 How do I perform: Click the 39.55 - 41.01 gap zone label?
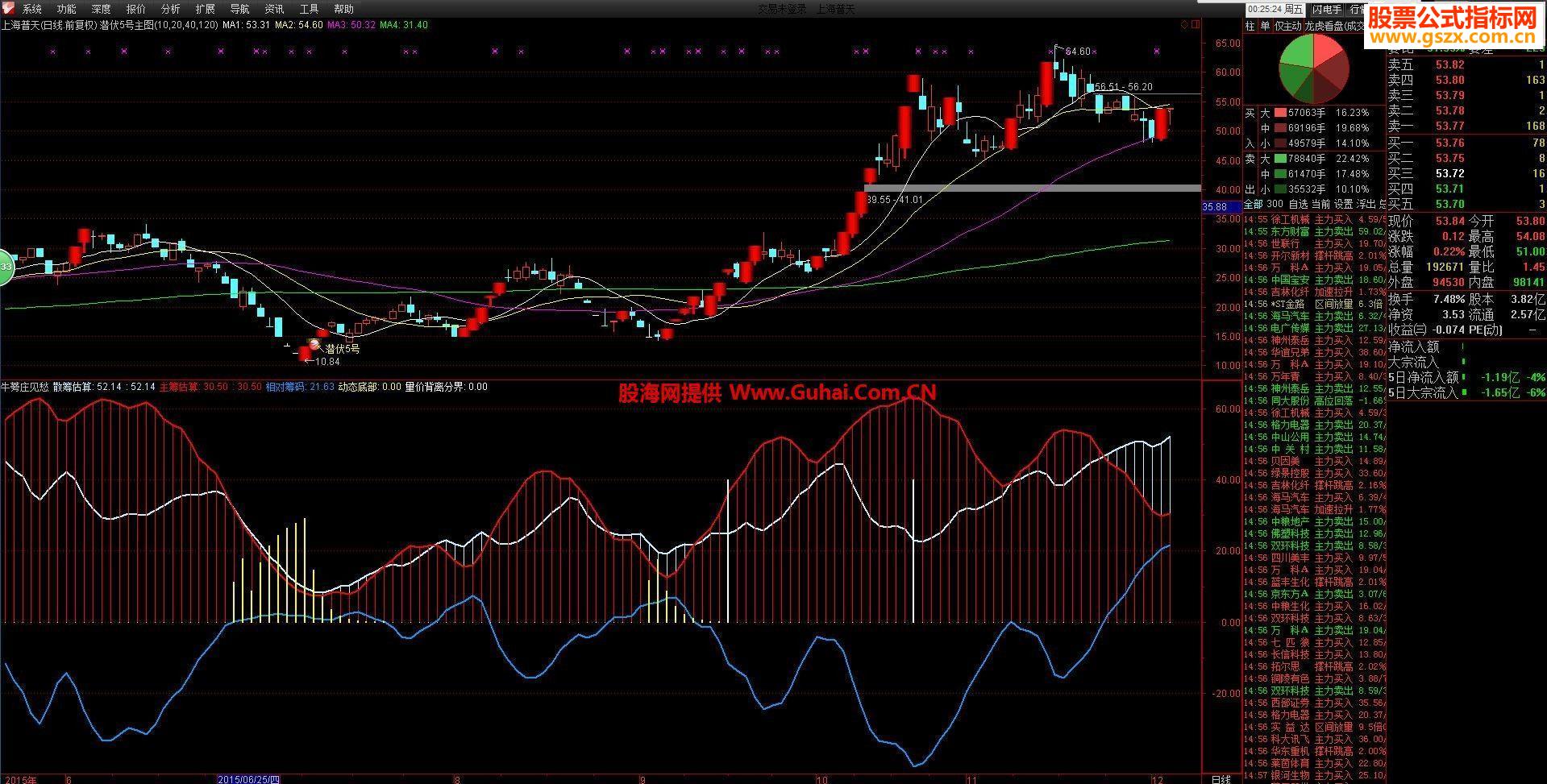(x=895, y=199)
